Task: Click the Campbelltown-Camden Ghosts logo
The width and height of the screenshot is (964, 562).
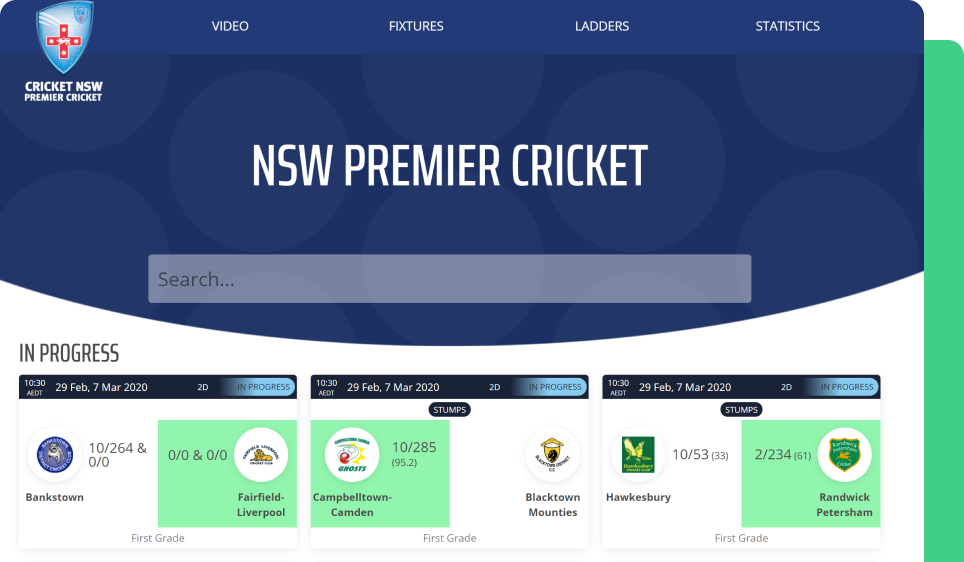Action: [x=352, y=455]
